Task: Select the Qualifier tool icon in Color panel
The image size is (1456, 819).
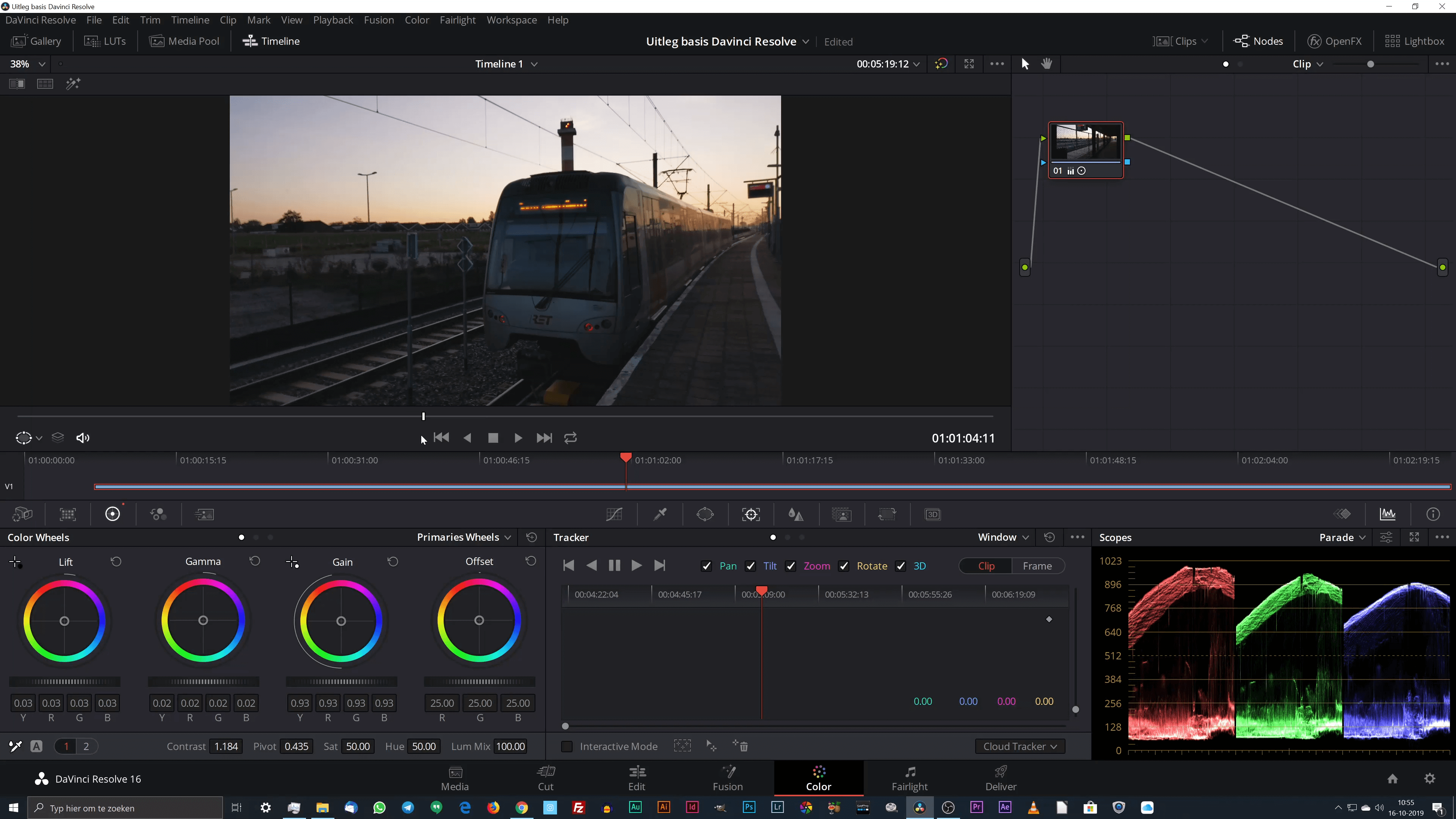Action: [x=660, y=514]
